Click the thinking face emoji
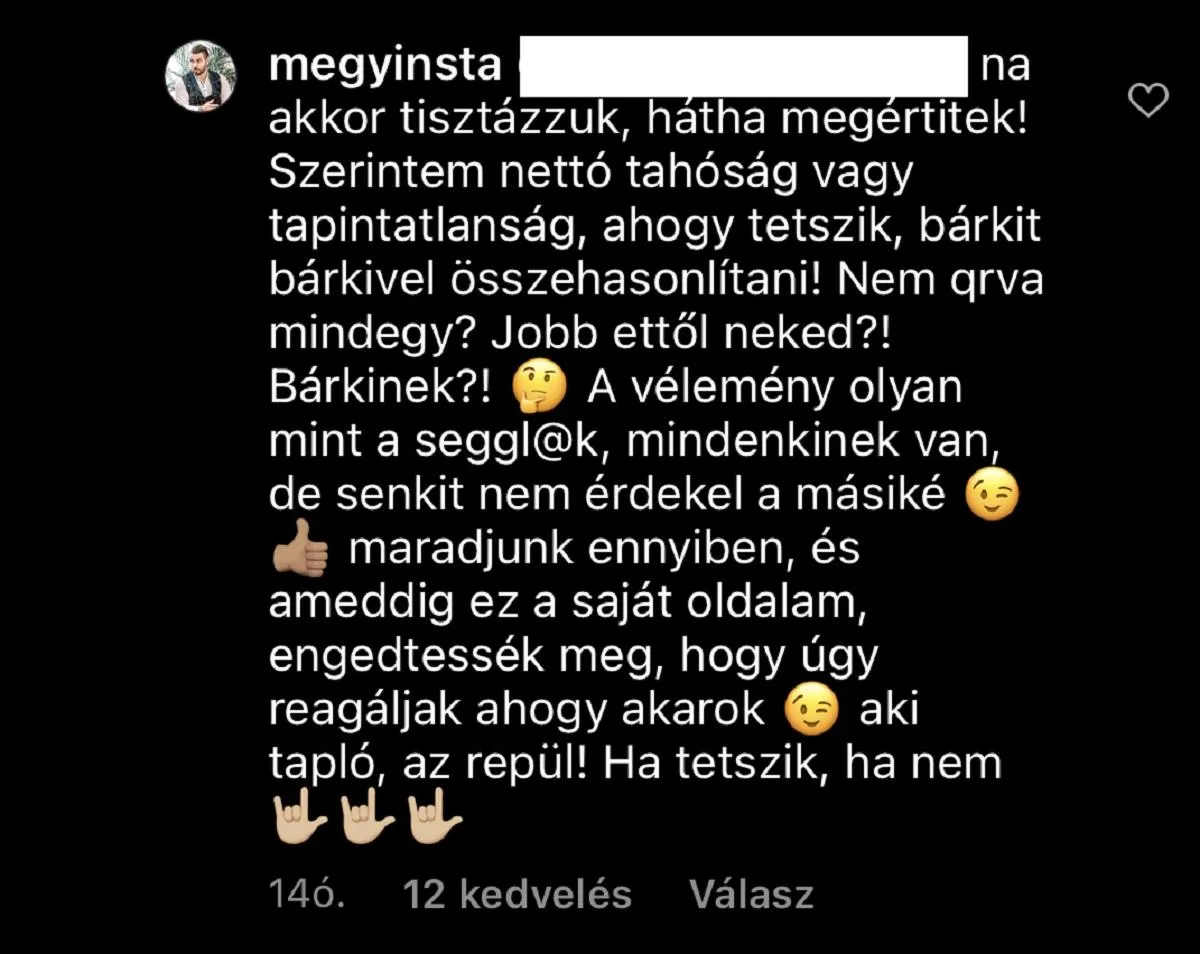The width and height of the screenshot is (1200, 954). point(539,389)
